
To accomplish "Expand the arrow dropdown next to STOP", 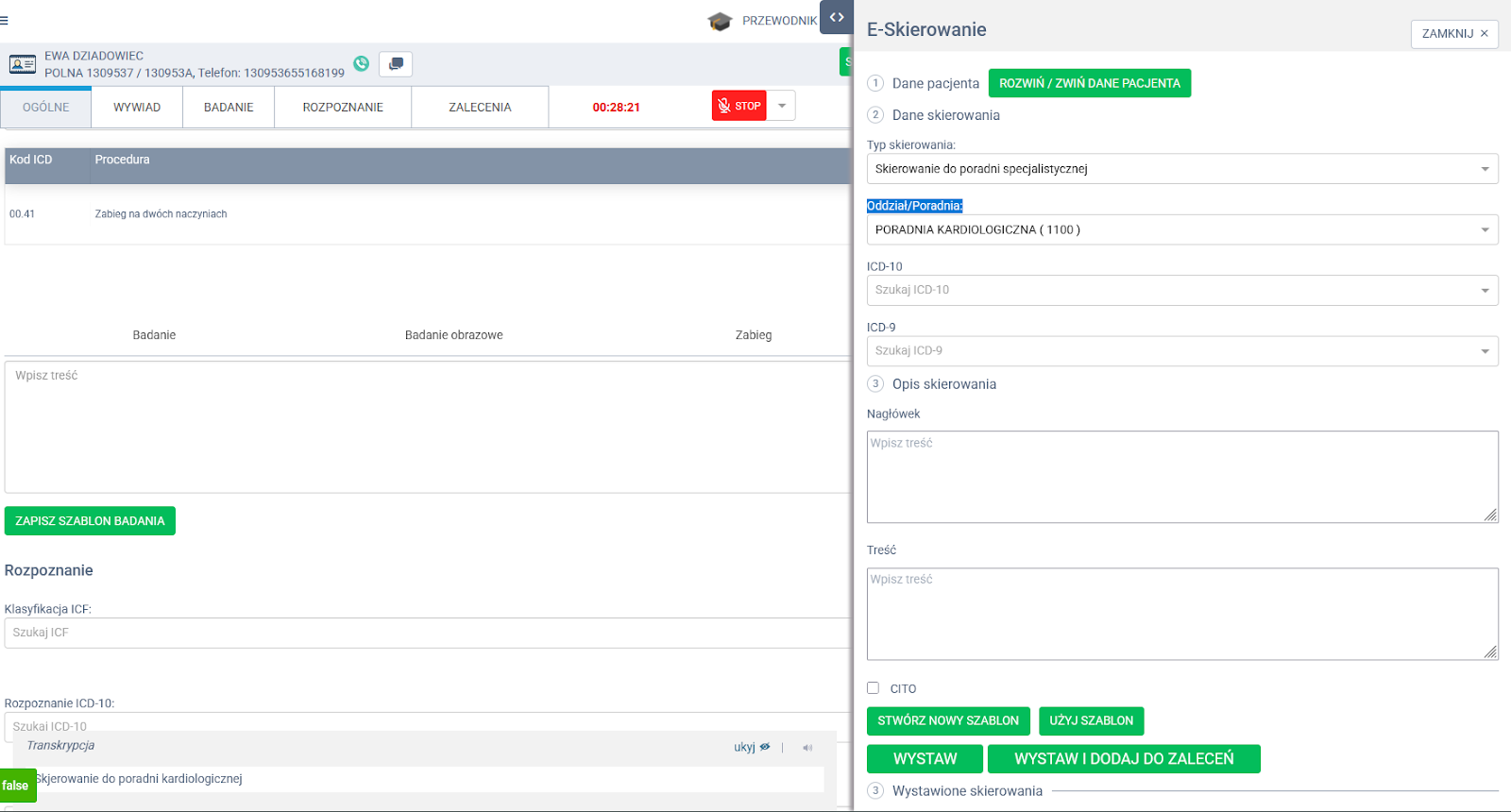I will (x=782, y=106).
